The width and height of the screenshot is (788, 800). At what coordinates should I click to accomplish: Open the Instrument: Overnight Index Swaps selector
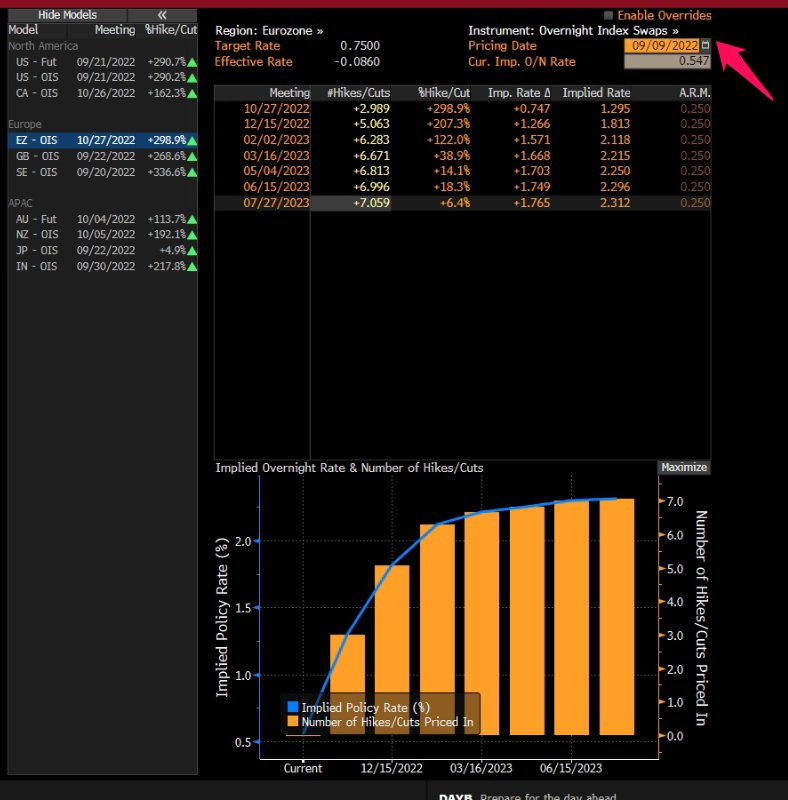[574, 31]
